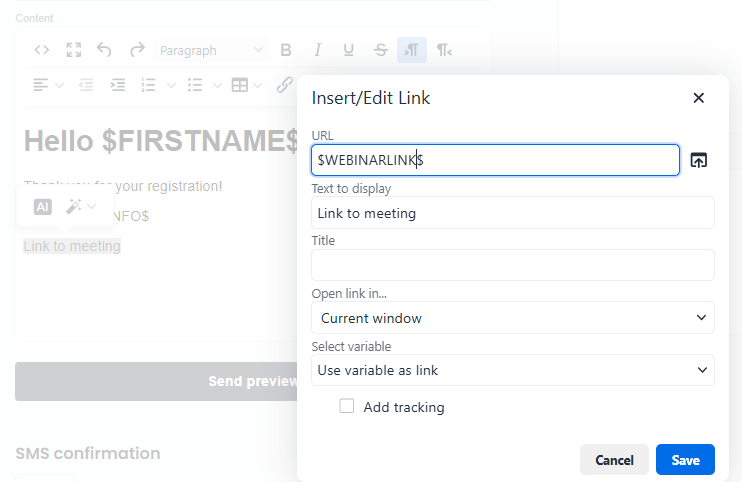Viewport: 742px width, 482px height.
Task: Redo edit in editor toolbar
Action: [x=137, y=50]
